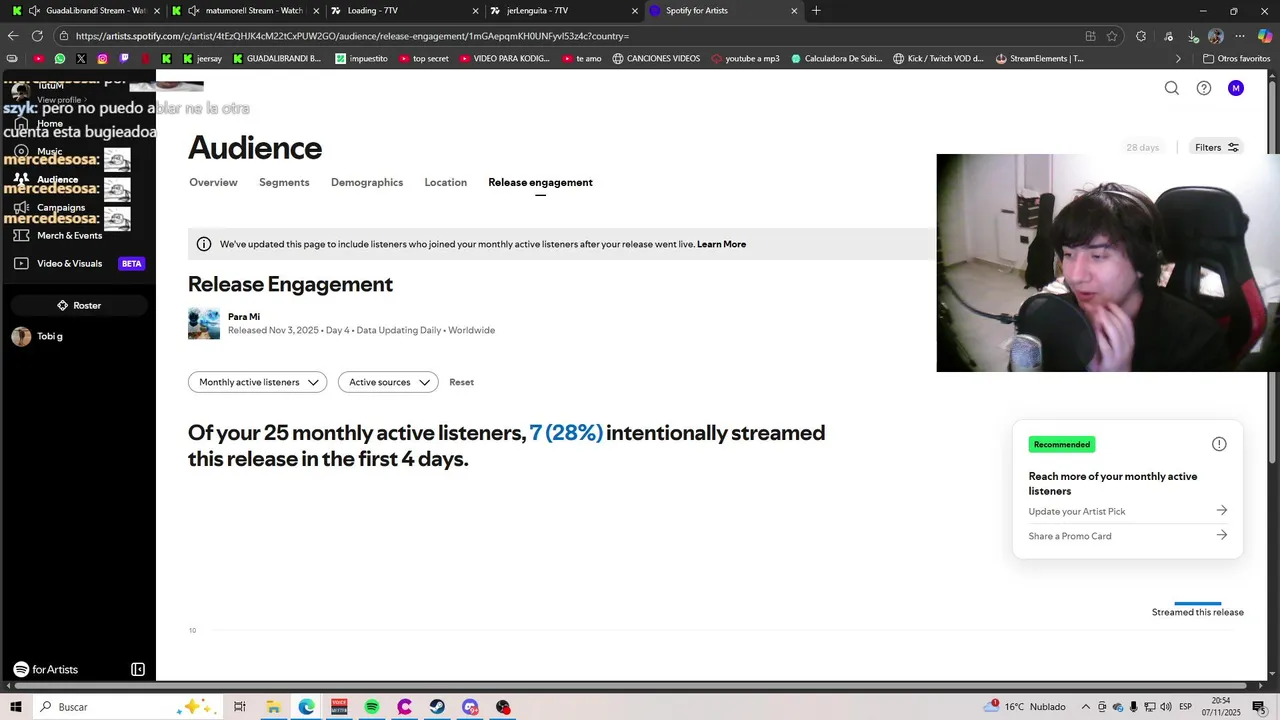Click arrow beside Update your Artist Pick
The width and height of the screenshot is (1280, 720).
pos(1221,510)
